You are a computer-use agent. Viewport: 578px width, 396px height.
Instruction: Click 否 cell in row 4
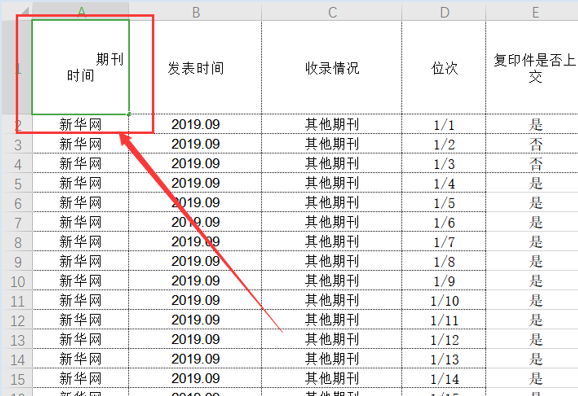pyautogui.click(x=532, y=163)
